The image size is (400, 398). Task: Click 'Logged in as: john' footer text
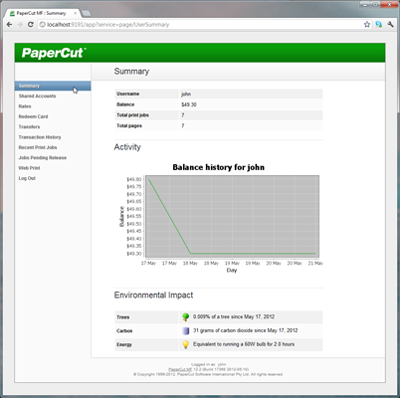click(x=209, y=364)
